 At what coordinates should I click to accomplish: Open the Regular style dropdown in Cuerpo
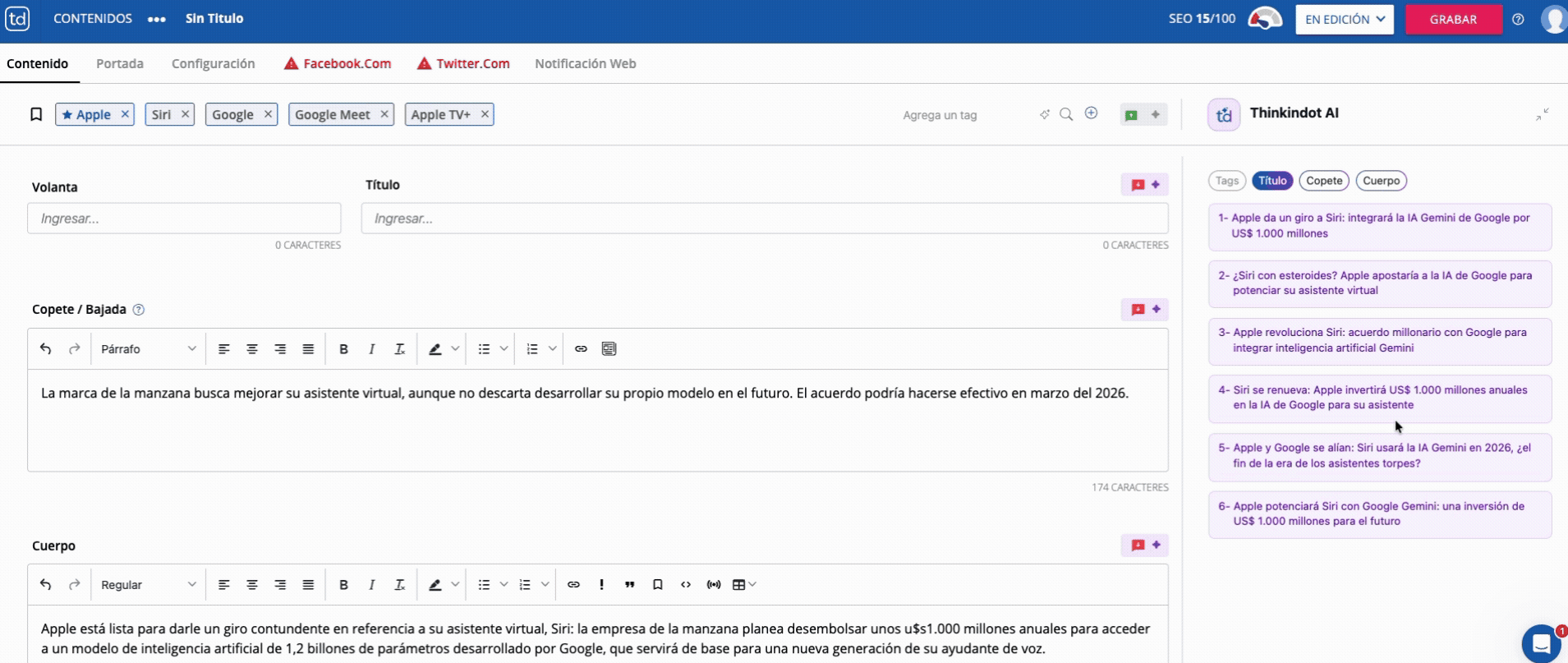coord(149,585)
